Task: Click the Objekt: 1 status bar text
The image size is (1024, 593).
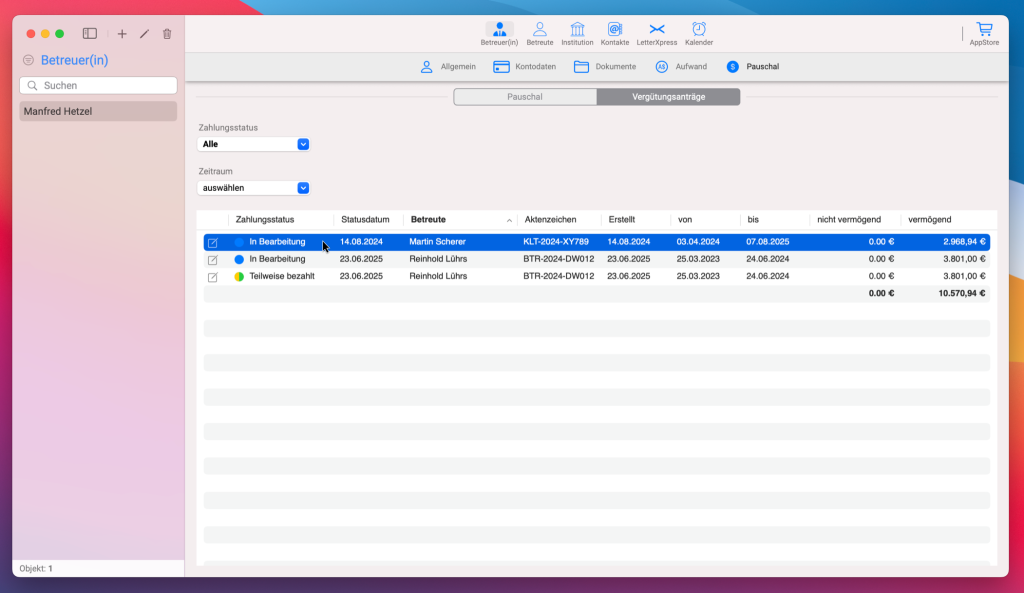Action: tap(36, 568)
